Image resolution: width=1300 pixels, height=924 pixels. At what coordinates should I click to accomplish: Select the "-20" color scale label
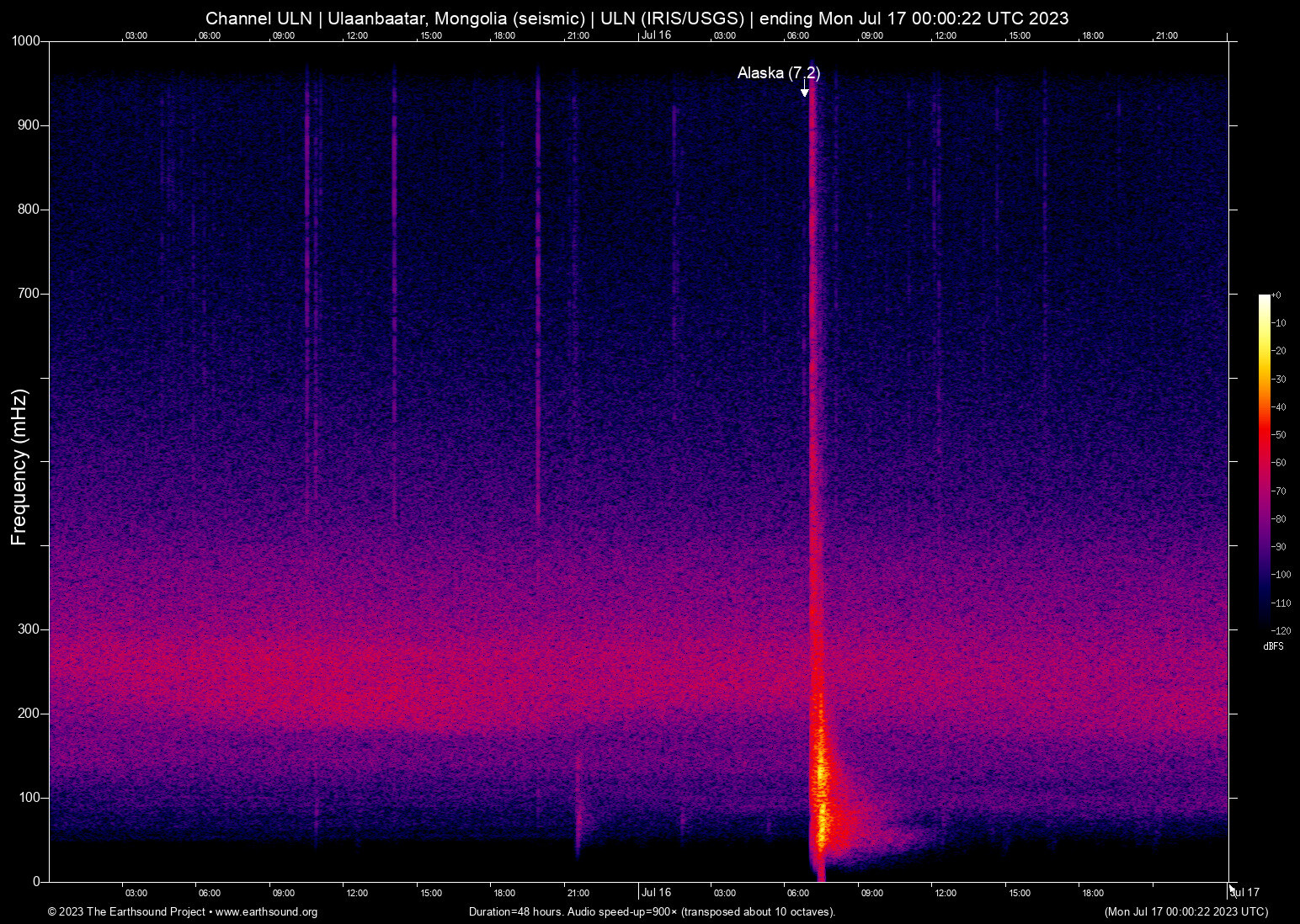(1279, 351)
